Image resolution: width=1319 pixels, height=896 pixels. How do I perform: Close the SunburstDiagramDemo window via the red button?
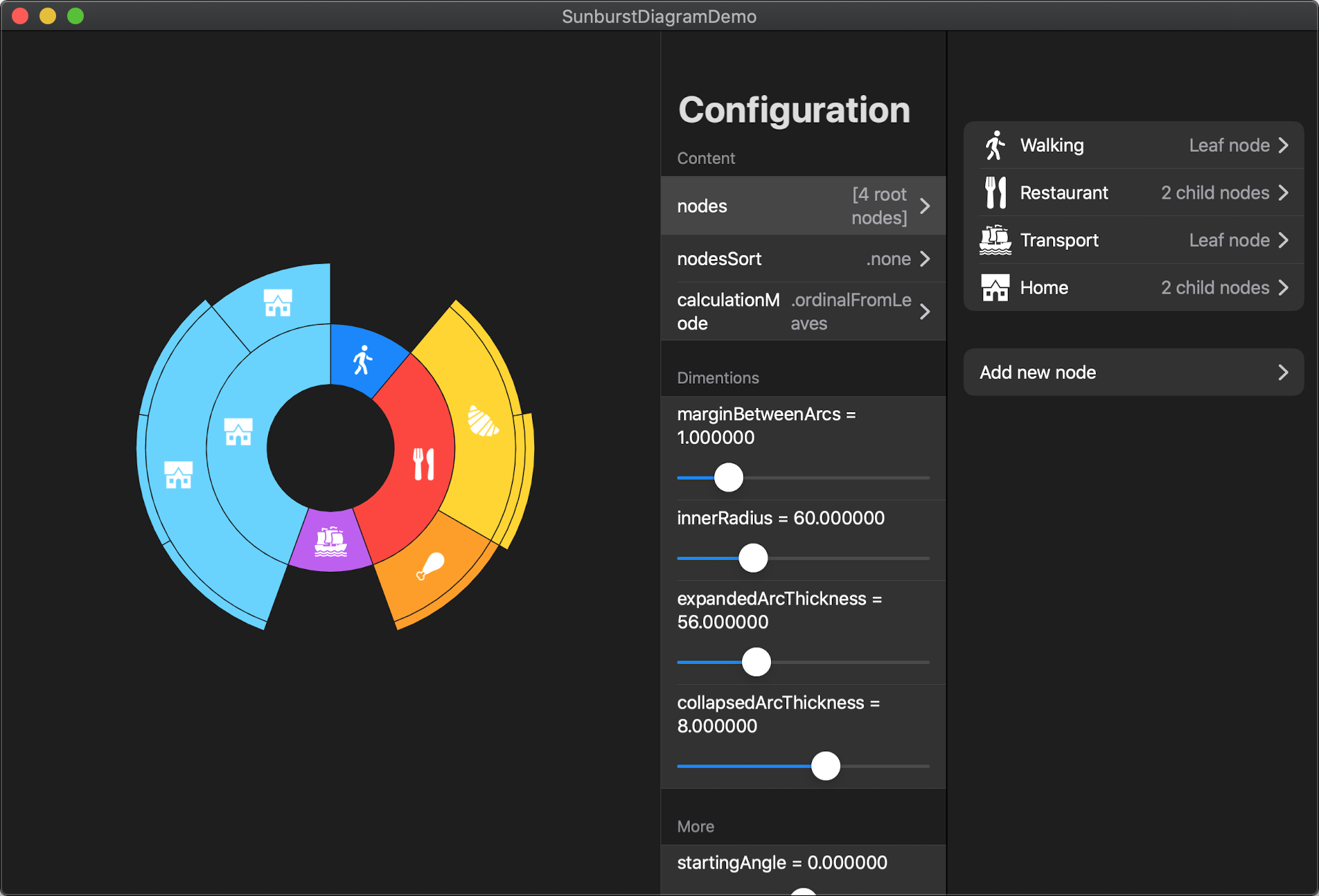[20, 16]
